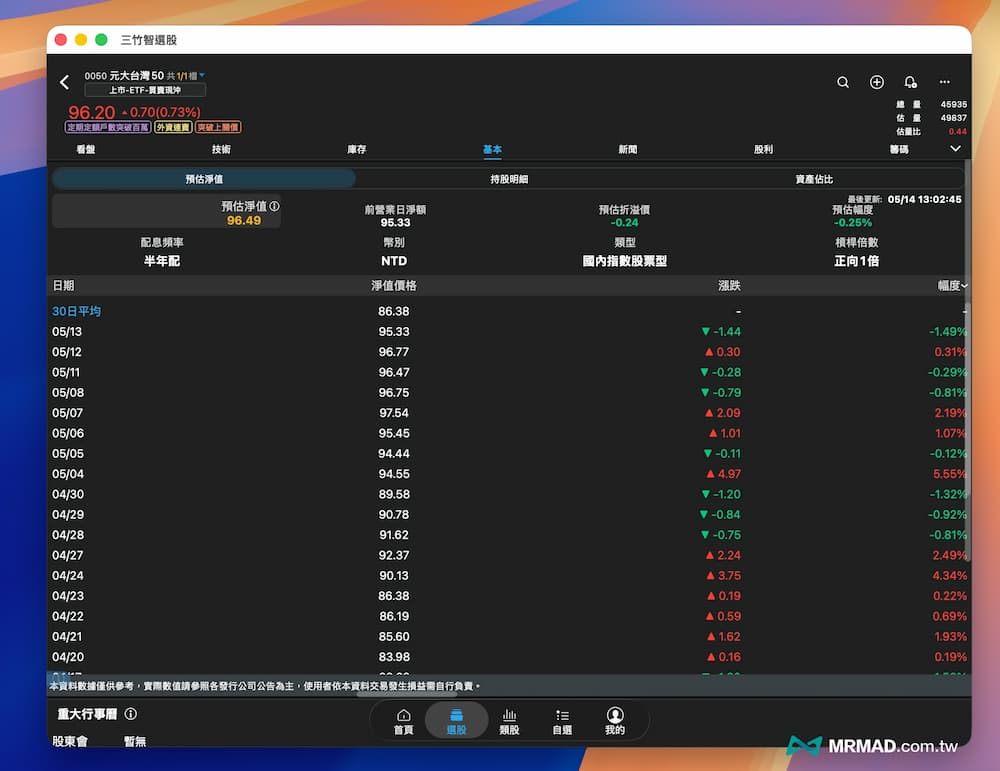Screen dimensions: 1000x771
Task: Select the 基本 tab
Action: point(492,149)
